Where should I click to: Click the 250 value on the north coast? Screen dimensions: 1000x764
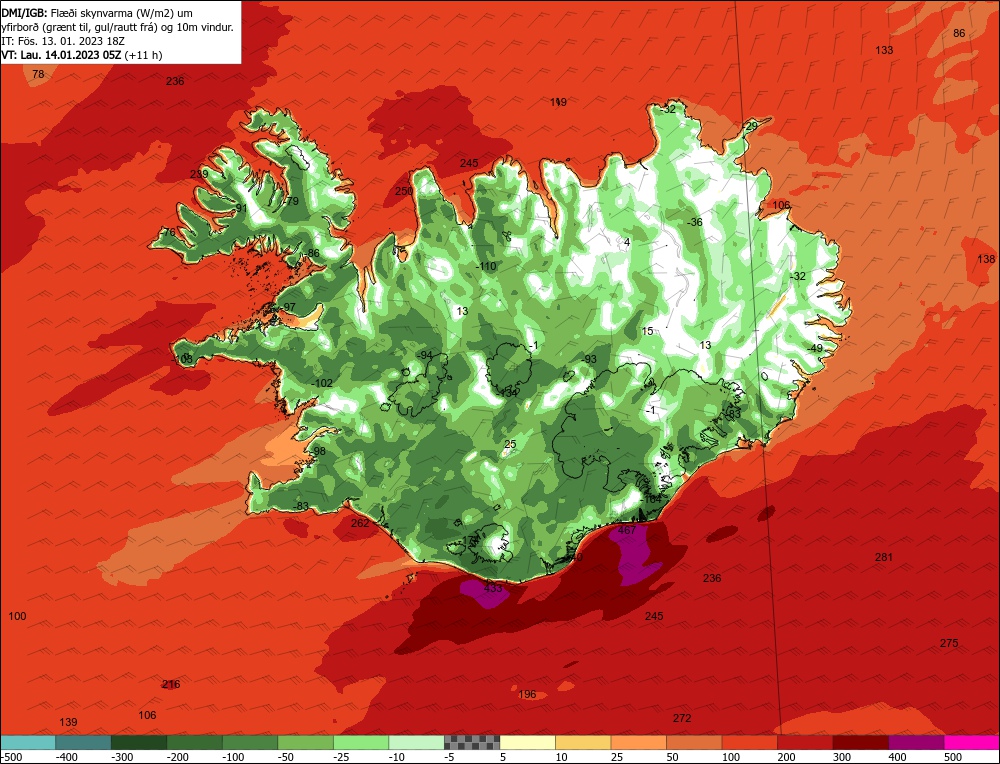pyautogui.click(x=404, y=191)
